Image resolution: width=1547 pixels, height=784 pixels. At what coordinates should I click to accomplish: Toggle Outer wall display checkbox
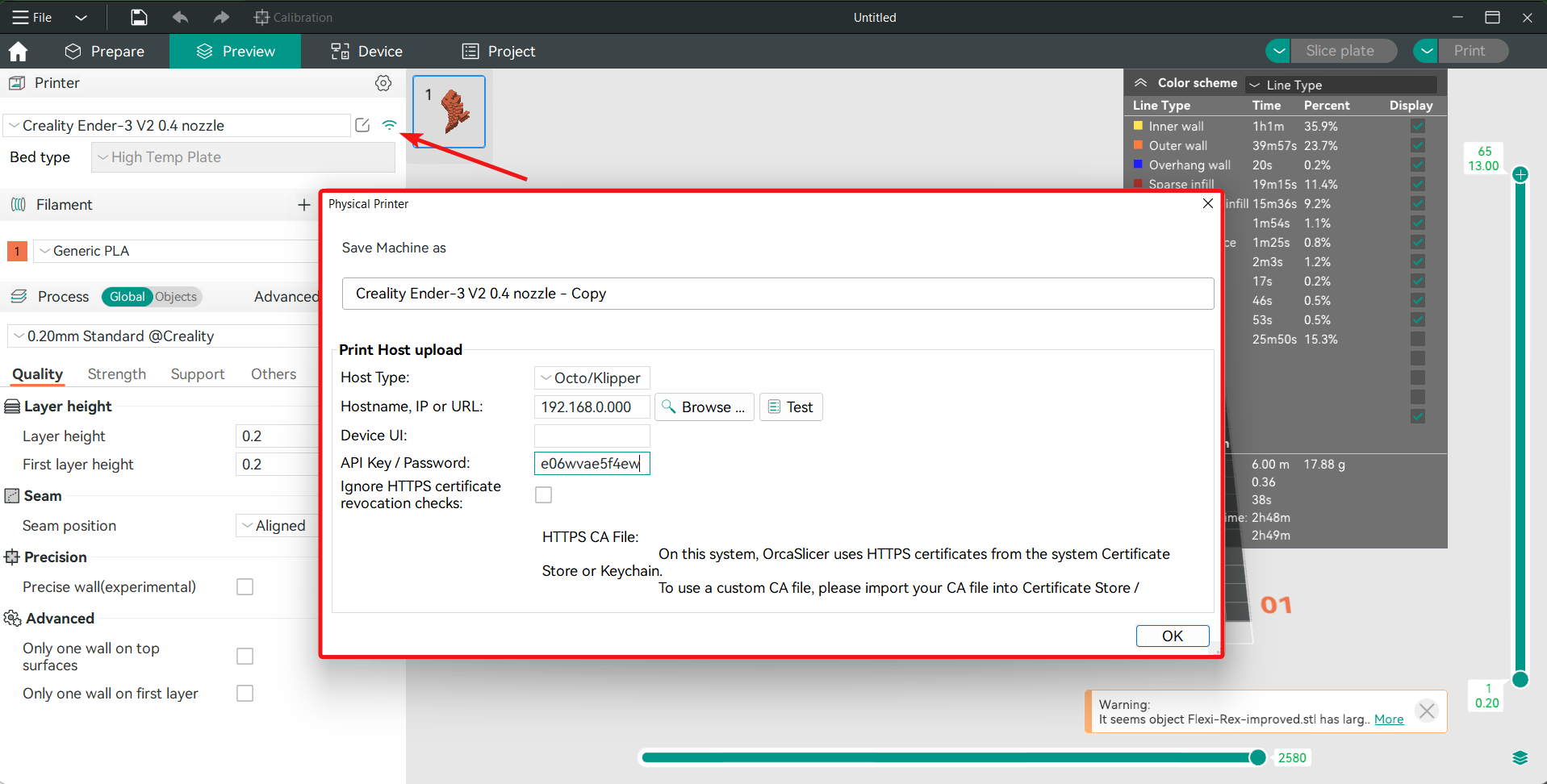pos(1418,145)
